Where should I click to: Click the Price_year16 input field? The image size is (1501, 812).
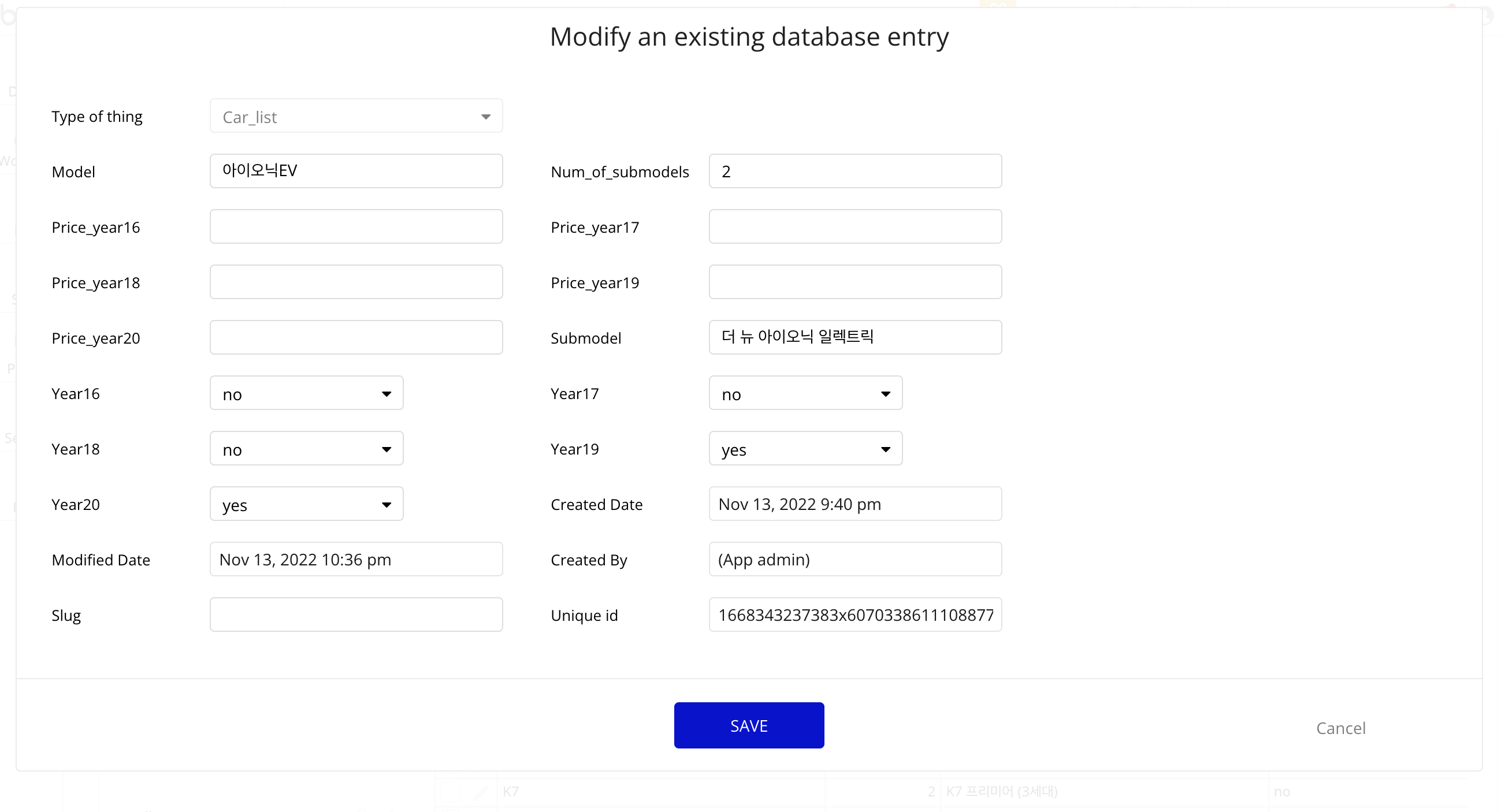355,226
